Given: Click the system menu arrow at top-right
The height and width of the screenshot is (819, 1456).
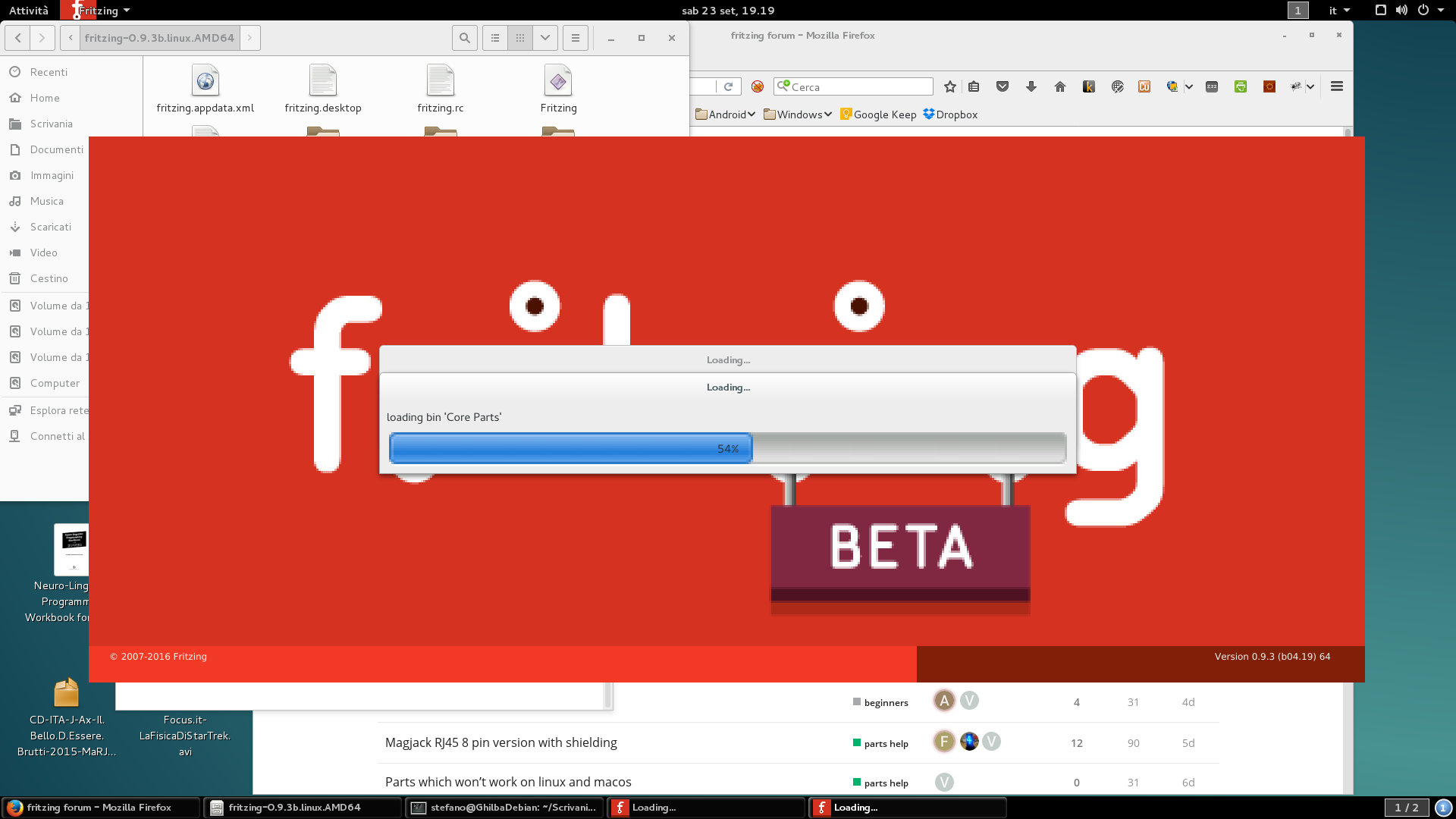Looking at the screenshot, I should pyautogui.click(x=1441, y=11).
